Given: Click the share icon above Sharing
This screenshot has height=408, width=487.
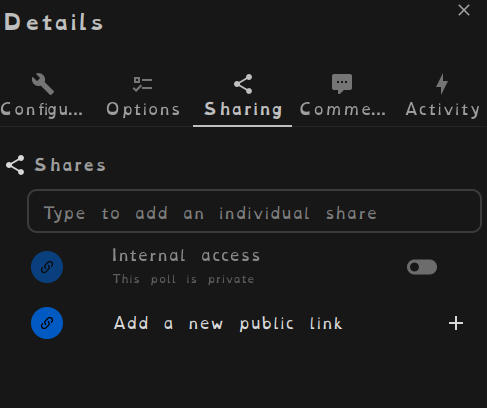Looking at the screenshot, I should pyautogui.click(x=243, y=84).
